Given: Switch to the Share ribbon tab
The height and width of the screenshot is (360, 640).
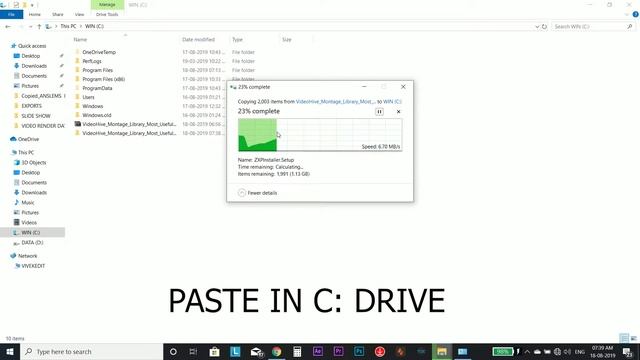Looking at the screenshot, I should tap(58, 14).
